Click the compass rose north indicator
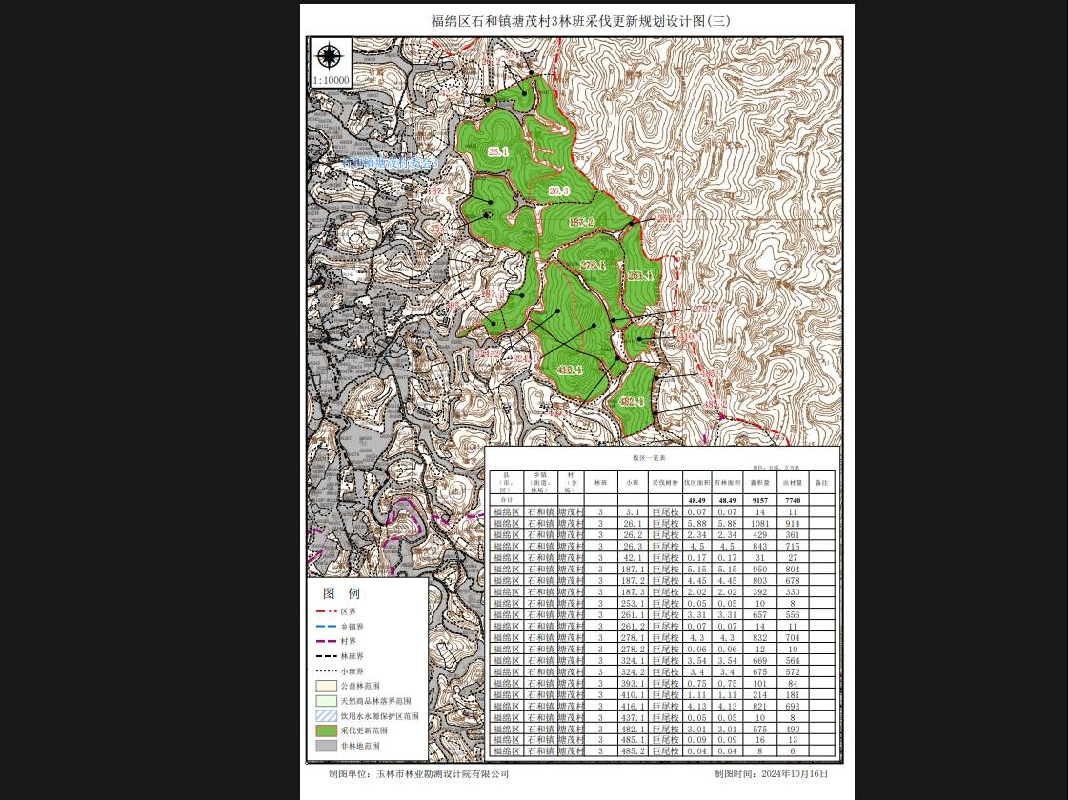 (x=330, y=56)
